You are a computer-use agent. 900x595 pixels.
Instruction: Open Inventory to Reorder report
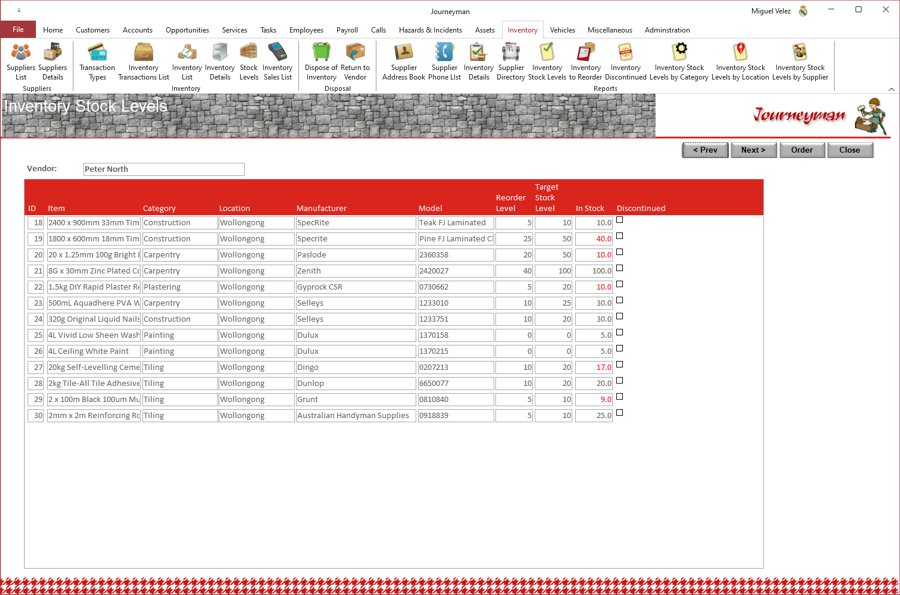pyautogui.click(x=585, y=62)
